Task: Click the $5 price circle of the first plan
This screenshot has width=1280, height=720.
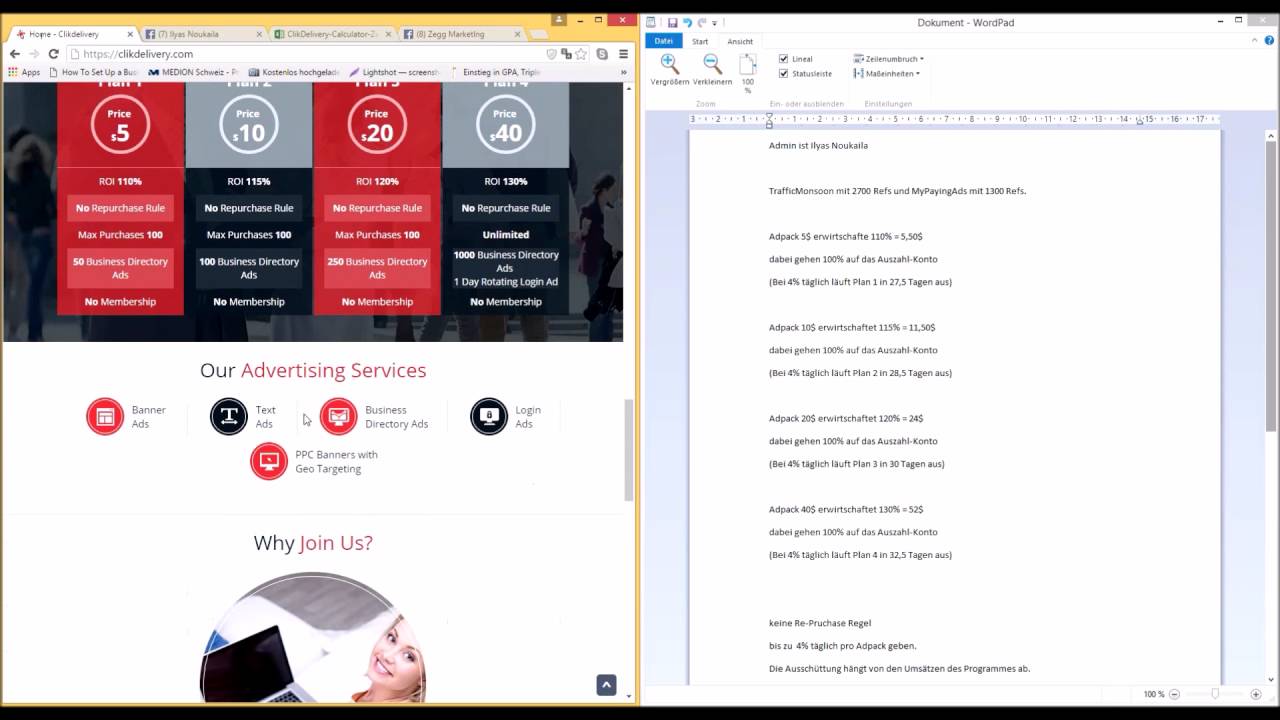Action: coord(120,125)
